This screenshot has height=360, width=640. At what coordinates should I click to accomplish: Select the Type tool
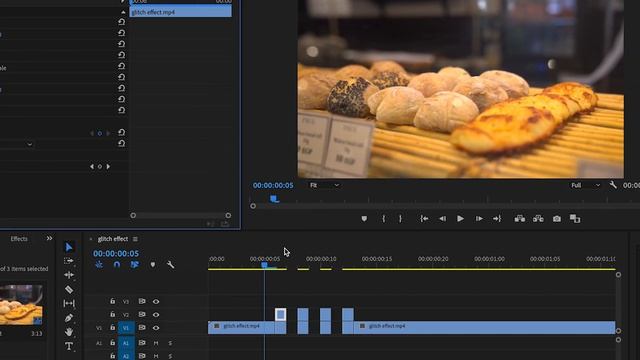pyautogui.click(x=69, y=346)
